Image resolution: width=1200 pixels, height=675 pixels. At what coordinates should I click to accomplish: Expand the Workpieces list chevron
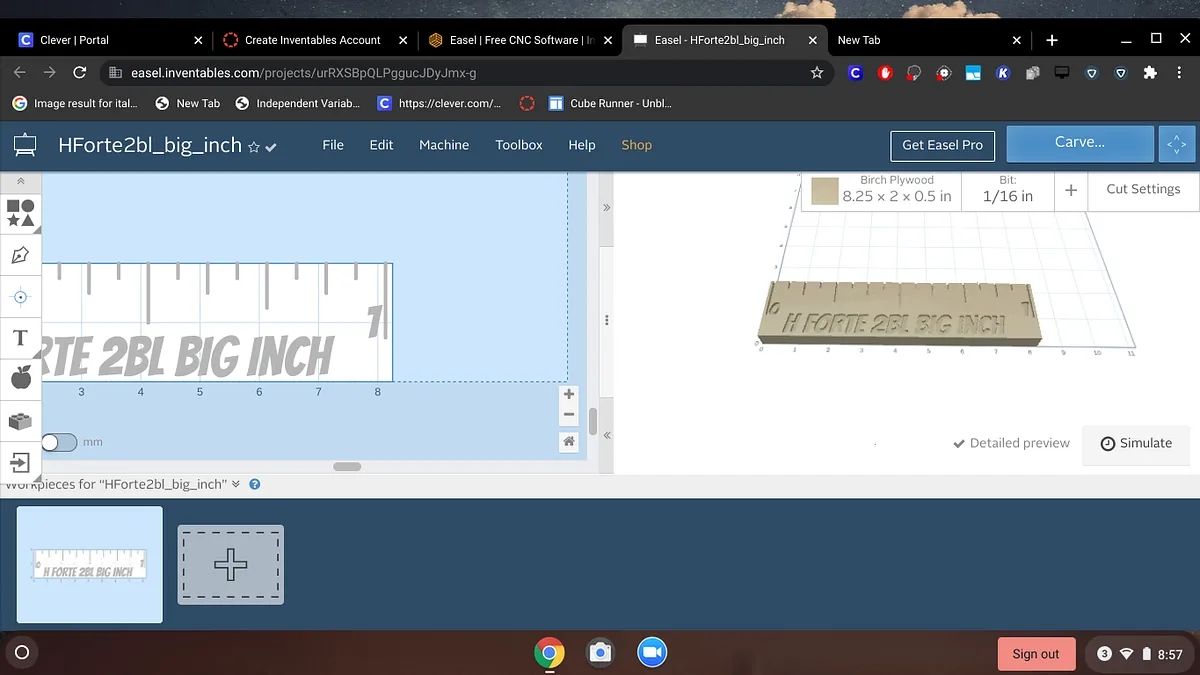point(236,484)
